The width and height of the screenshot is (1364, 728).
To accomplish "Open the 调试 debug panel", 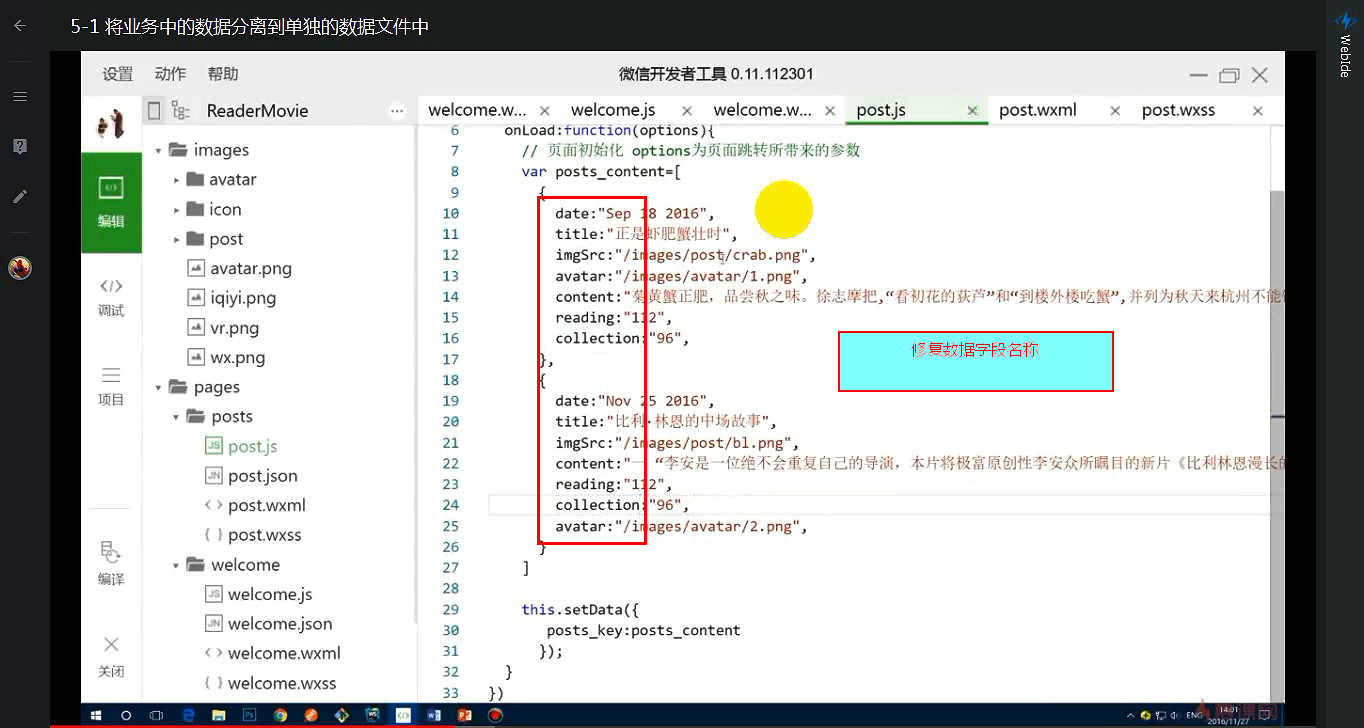I will point(111,297).
